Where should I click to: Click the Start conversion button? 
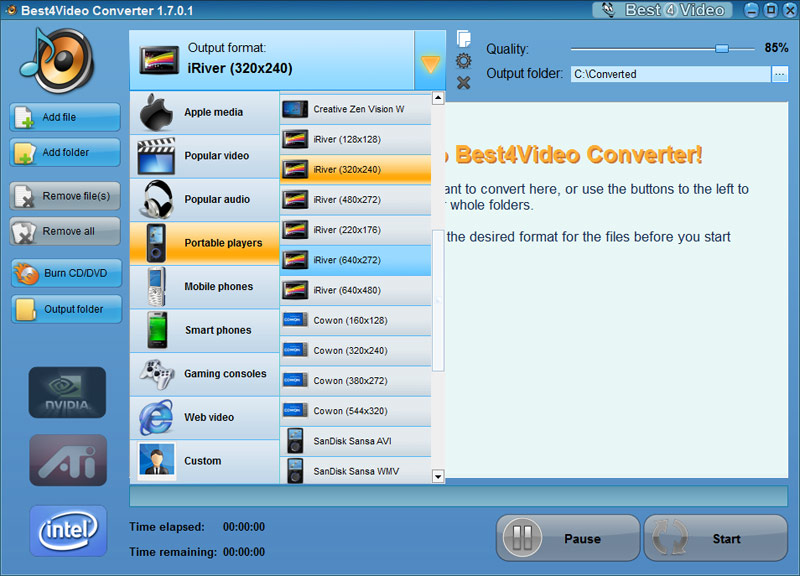tap(716, 538)
